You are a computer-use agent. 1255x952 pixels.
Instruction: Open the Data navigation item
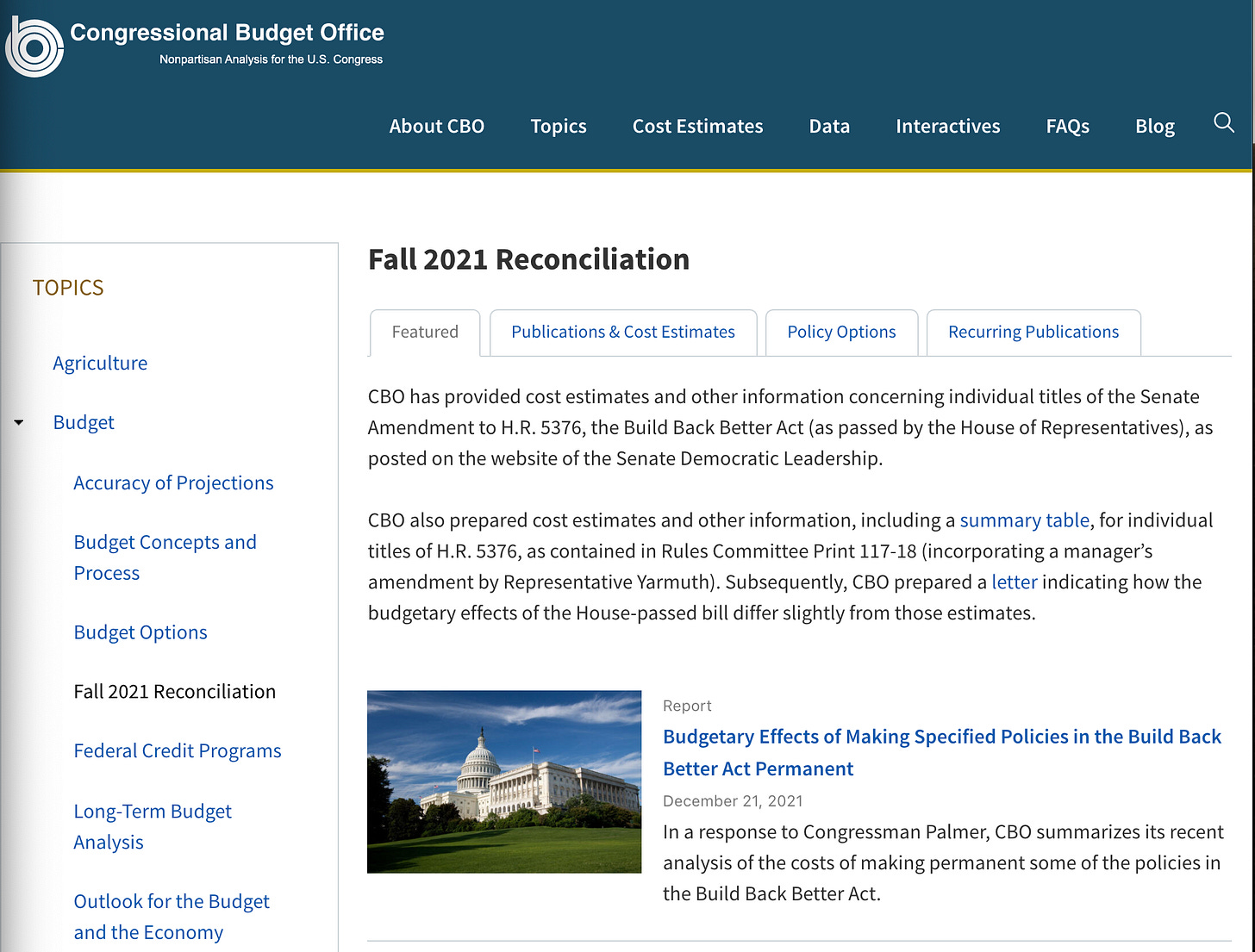[829, 126]
